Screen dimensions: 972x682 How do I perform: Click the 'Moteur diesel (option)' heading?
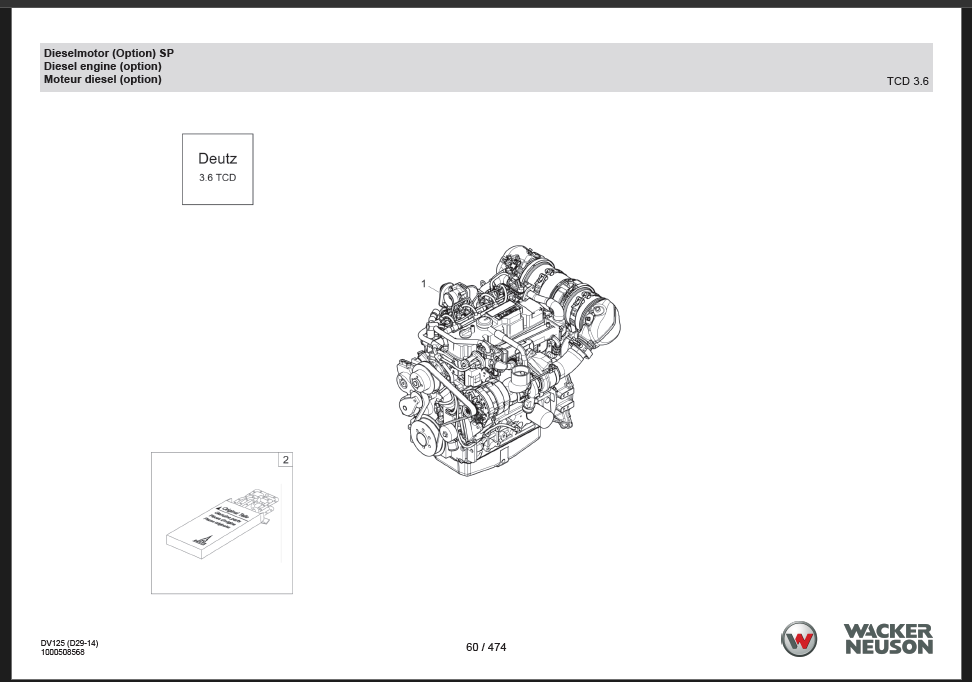click(102, 79)
